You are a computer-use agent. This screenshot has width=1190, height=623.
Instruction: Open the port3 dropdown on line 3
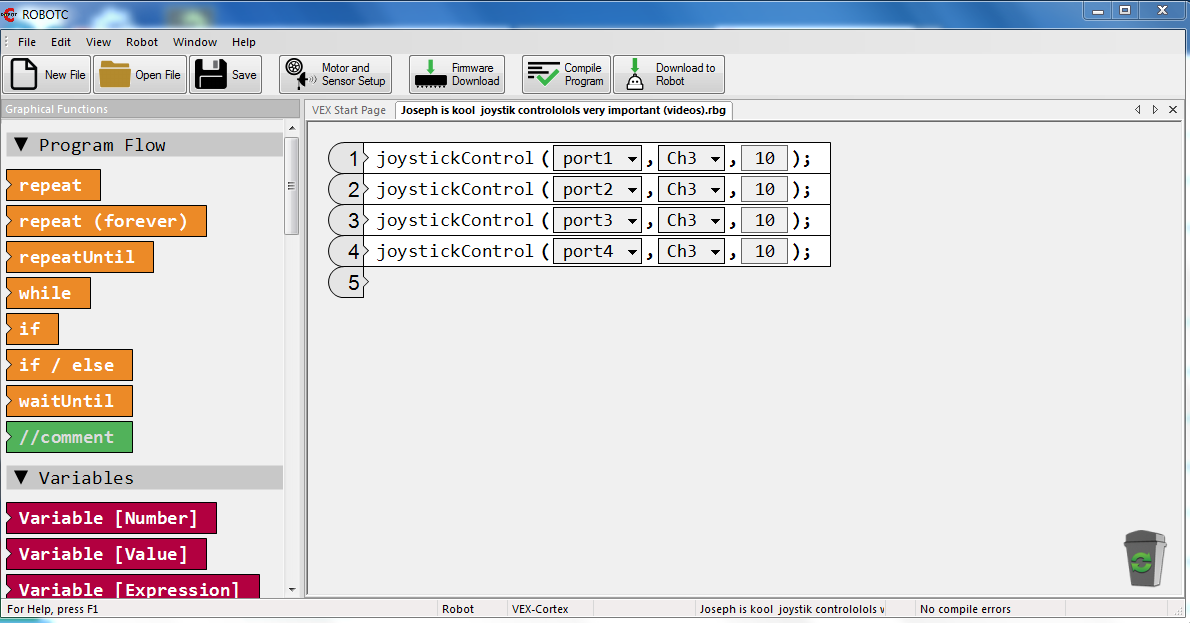tap(597, 221)
